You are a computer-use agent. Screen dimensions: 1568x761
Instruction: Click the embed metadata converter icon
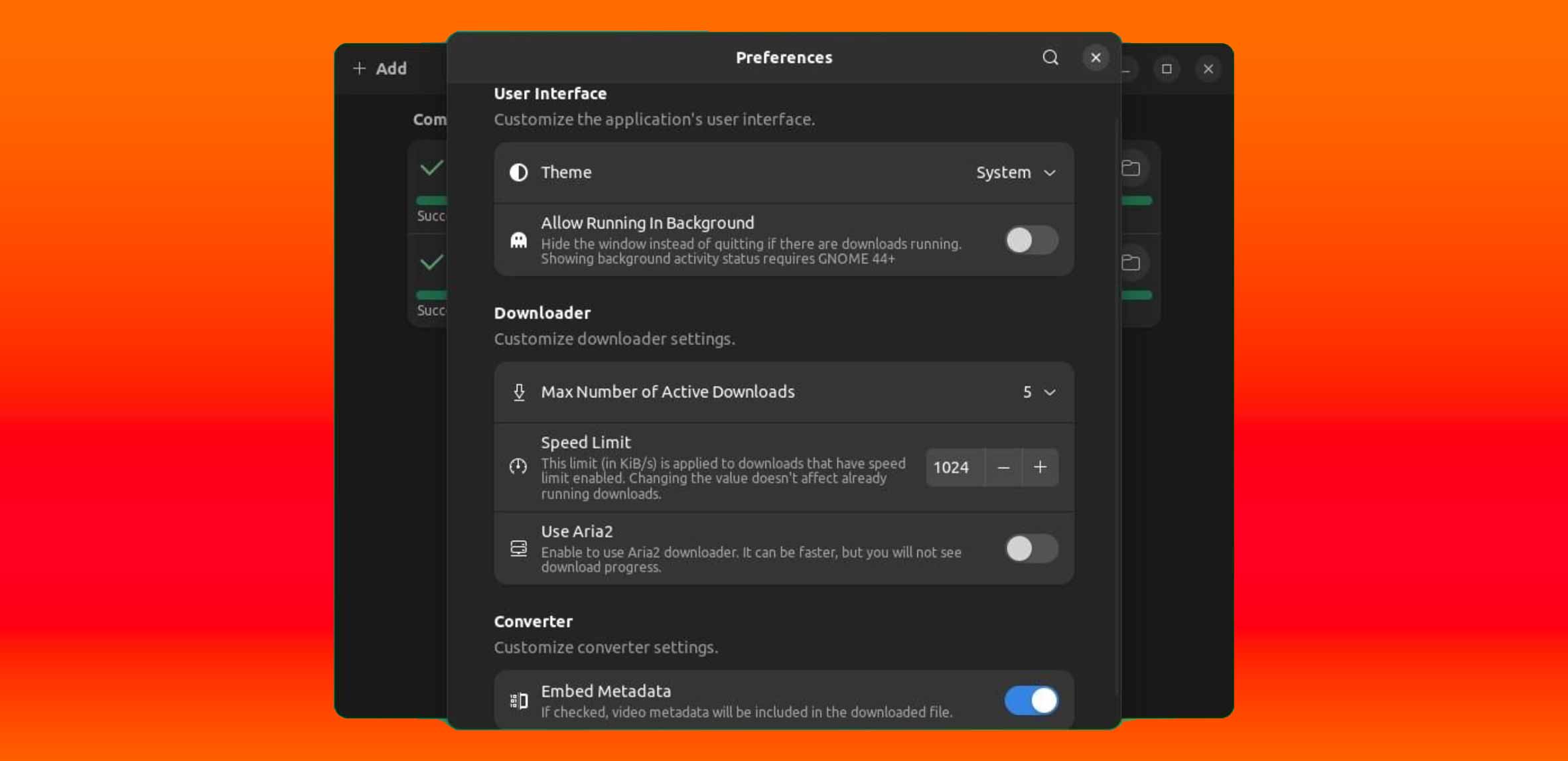coord(519,700)
